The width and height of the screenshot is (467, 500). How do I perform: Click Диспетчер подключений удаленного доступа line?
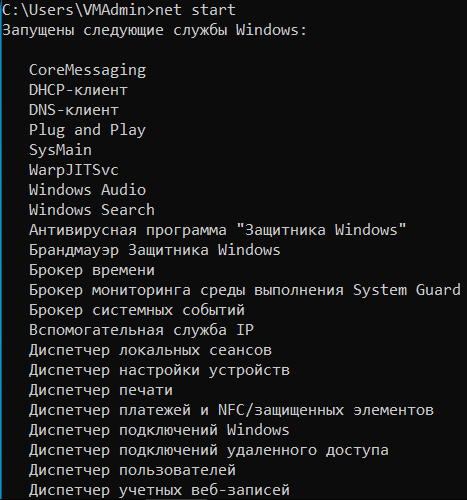[x=209, y=450]
